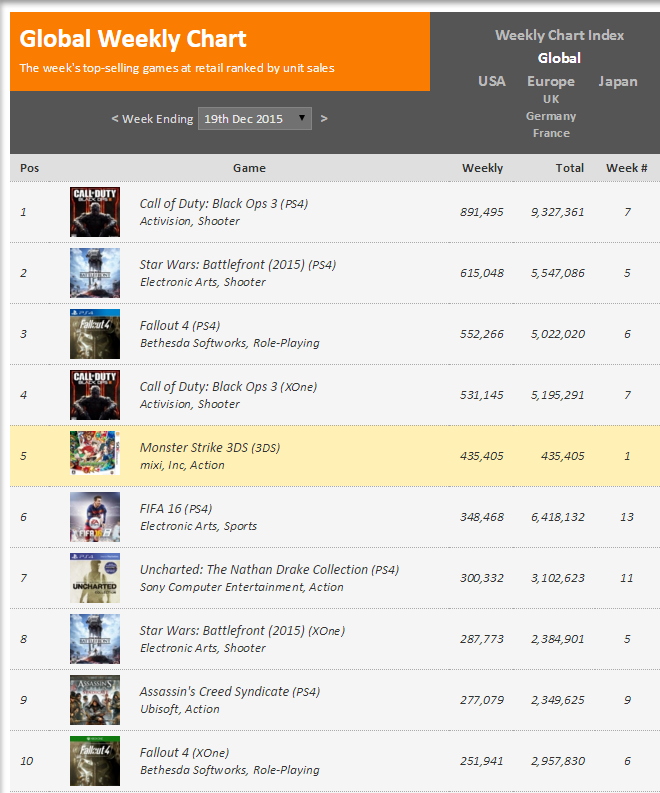Click total sales value 2,384,901

coord(557,639)
